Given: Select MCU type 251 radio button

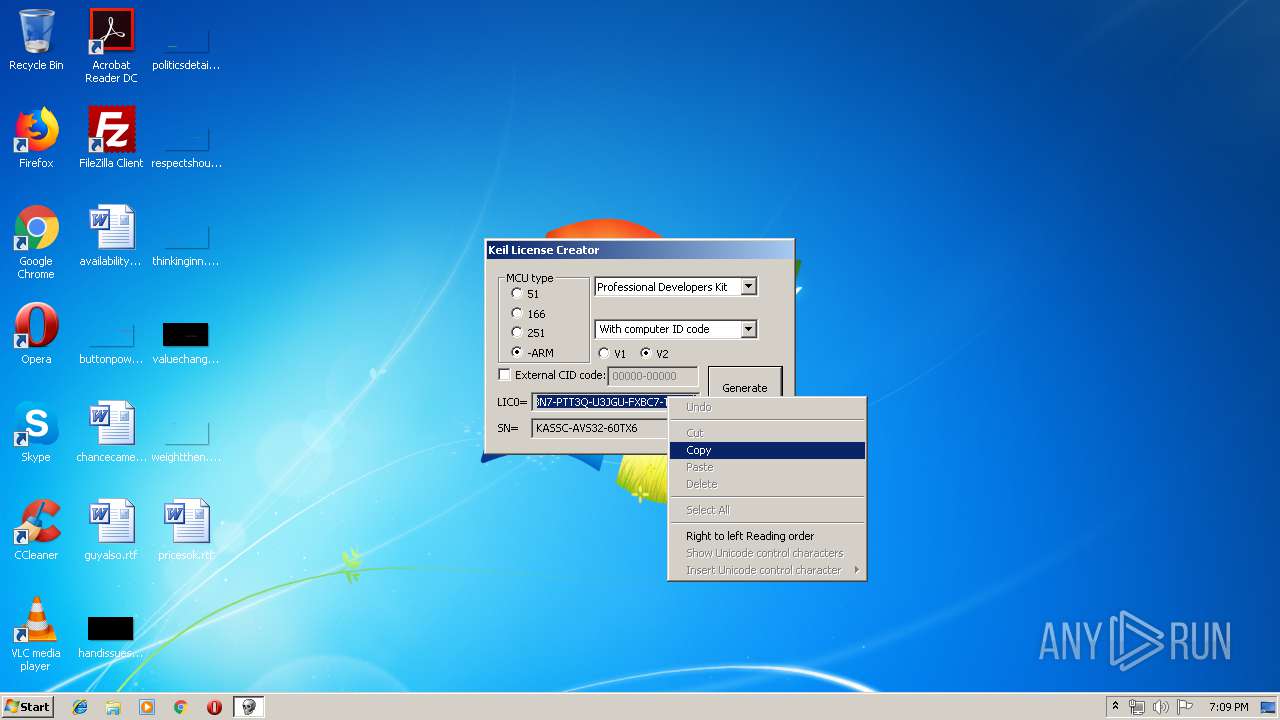Looking at the screenshot, I should [517, 333].
